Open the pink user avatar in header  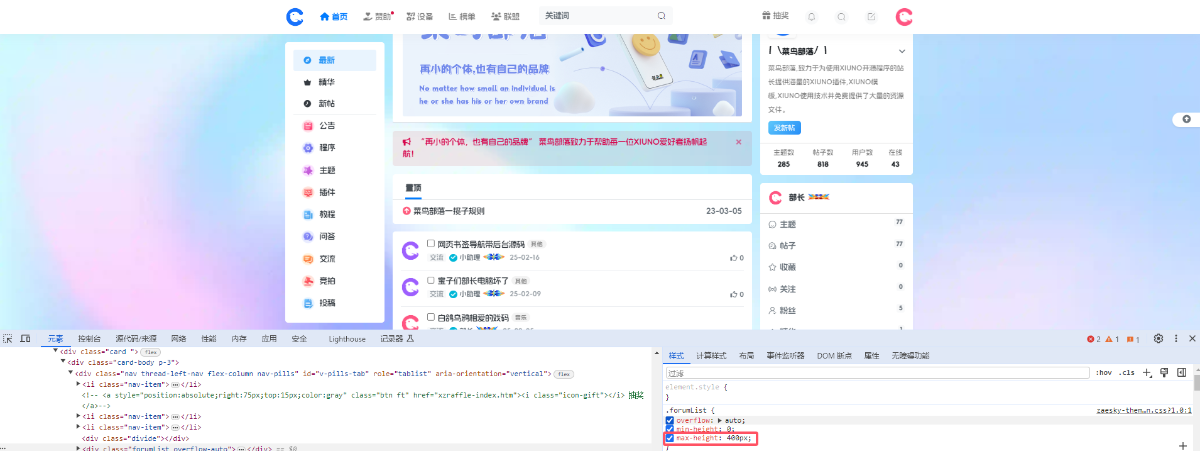click(904, 16)
